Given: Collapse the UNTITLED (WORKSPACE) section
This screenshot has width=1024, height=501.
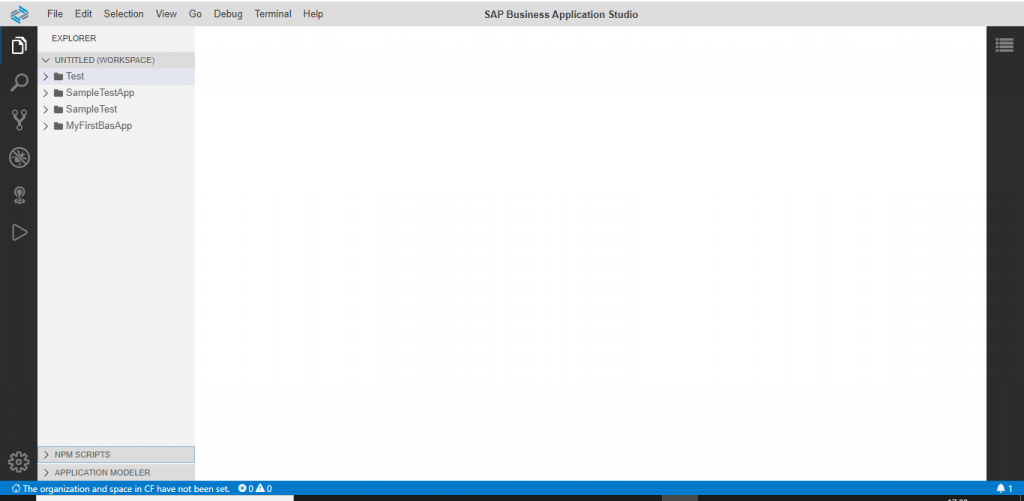Looking at the screenshot, I should click(x=46, y=60).
